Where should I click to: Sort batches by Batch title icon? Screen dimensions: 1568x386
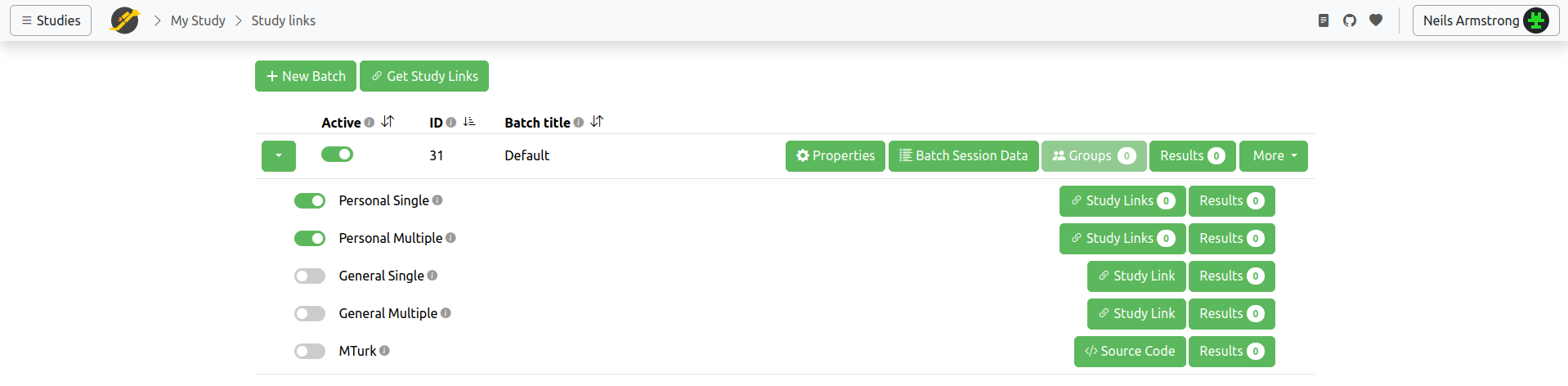pos(597,122)
